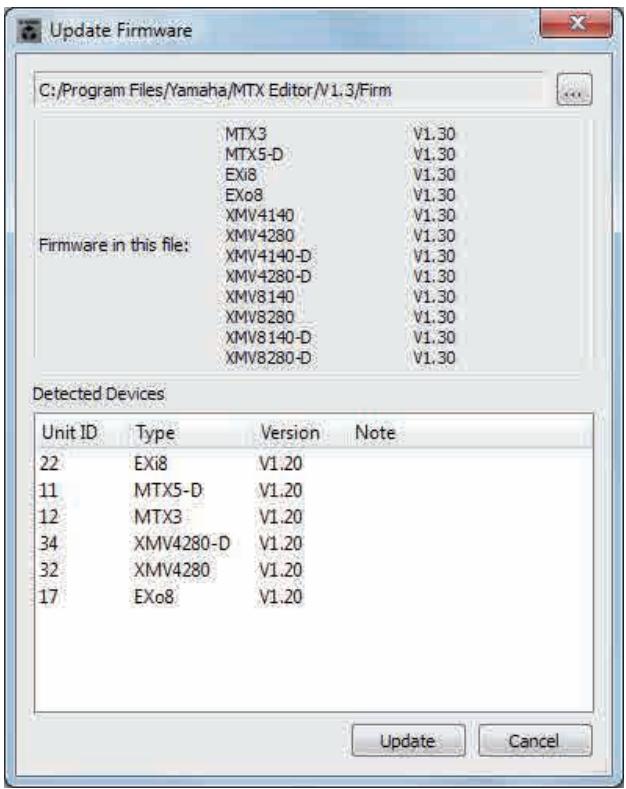Select the detected device row with Unit ID 34
The width and height of the screenshot is (626, 789).
(x=314, y=543)
